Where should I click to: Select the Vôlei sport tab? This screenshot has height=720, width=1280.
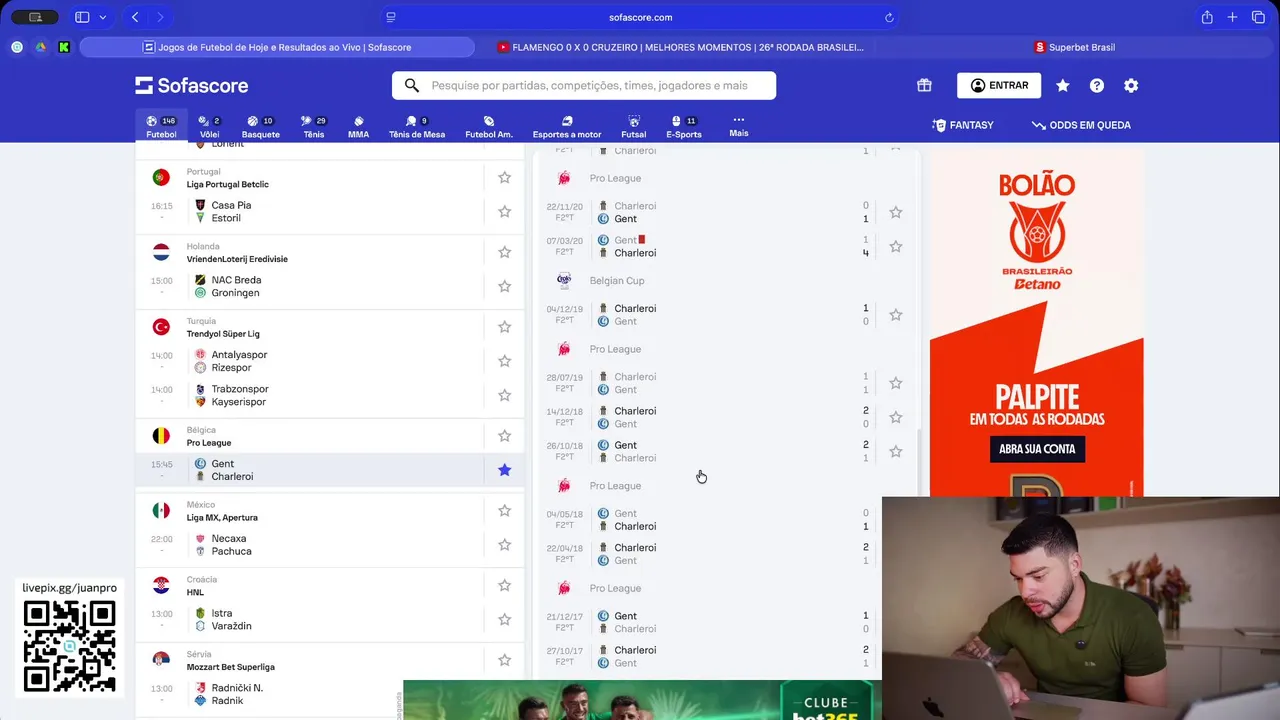pos(209,127)
